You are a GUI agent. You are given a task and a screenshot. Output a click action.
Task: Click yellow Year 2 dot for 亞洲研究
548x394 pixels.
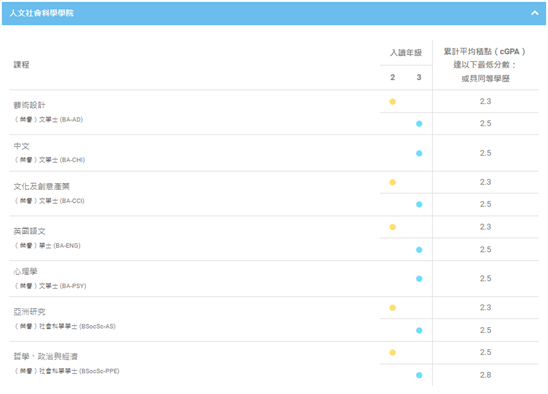[392, 308]
